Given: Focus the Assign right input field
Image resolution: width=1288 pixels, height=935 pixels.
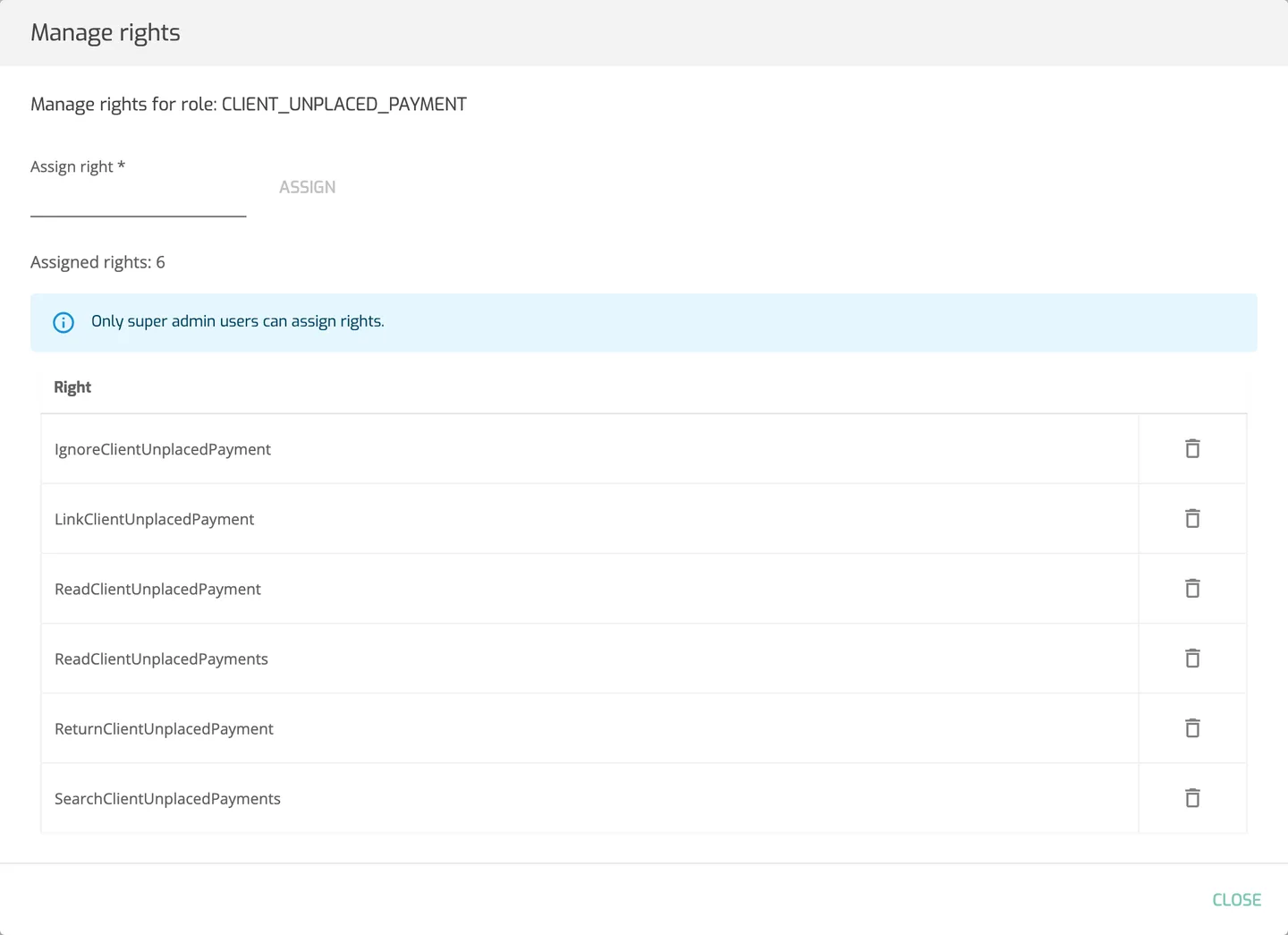Looking at the screenshot, I should tap(138, 199).
